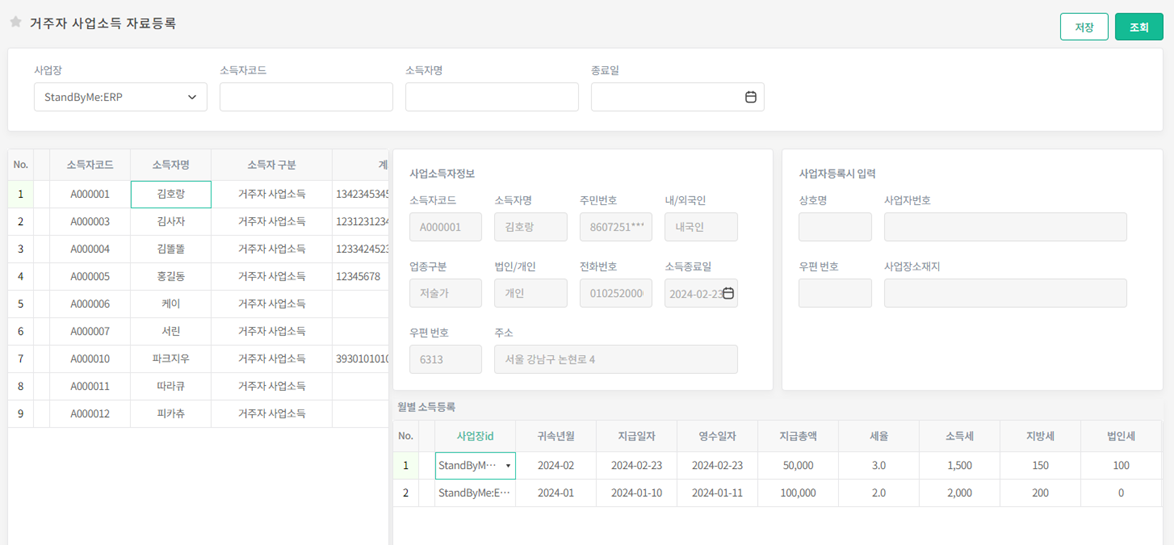Image resolution: width=1174 pixels, height=545 pixels.
Task: Select the 2024-01 monthly income row
Action: tap(555, 493)
